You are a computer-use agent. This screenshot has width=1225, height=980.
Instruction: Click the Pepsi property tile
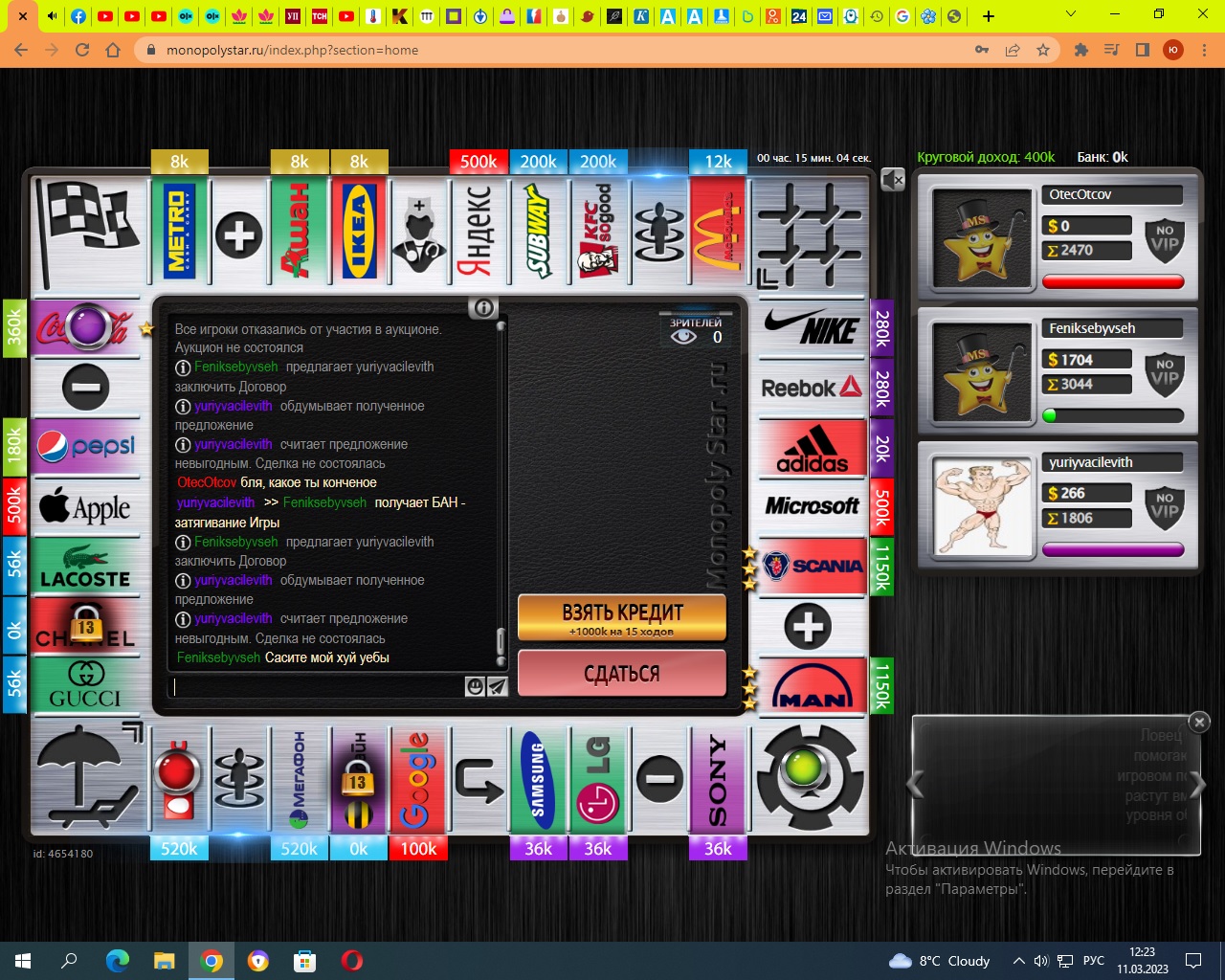coord(84,448)
